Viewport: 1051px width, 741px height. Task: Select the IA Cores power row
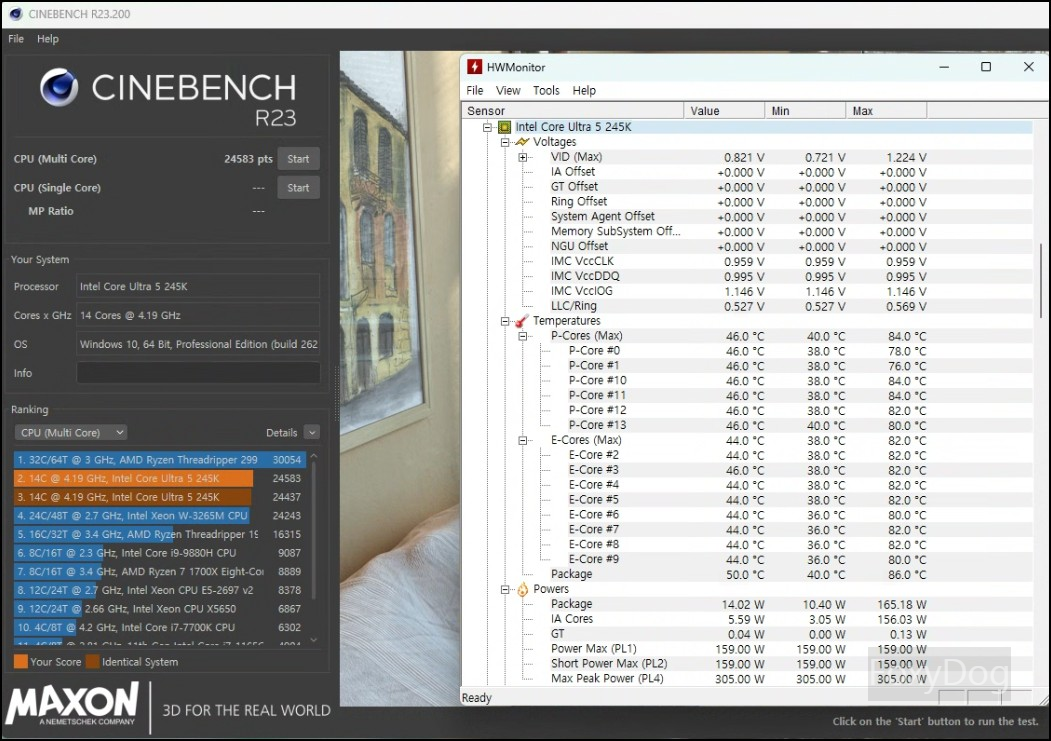tap(747, 619)
